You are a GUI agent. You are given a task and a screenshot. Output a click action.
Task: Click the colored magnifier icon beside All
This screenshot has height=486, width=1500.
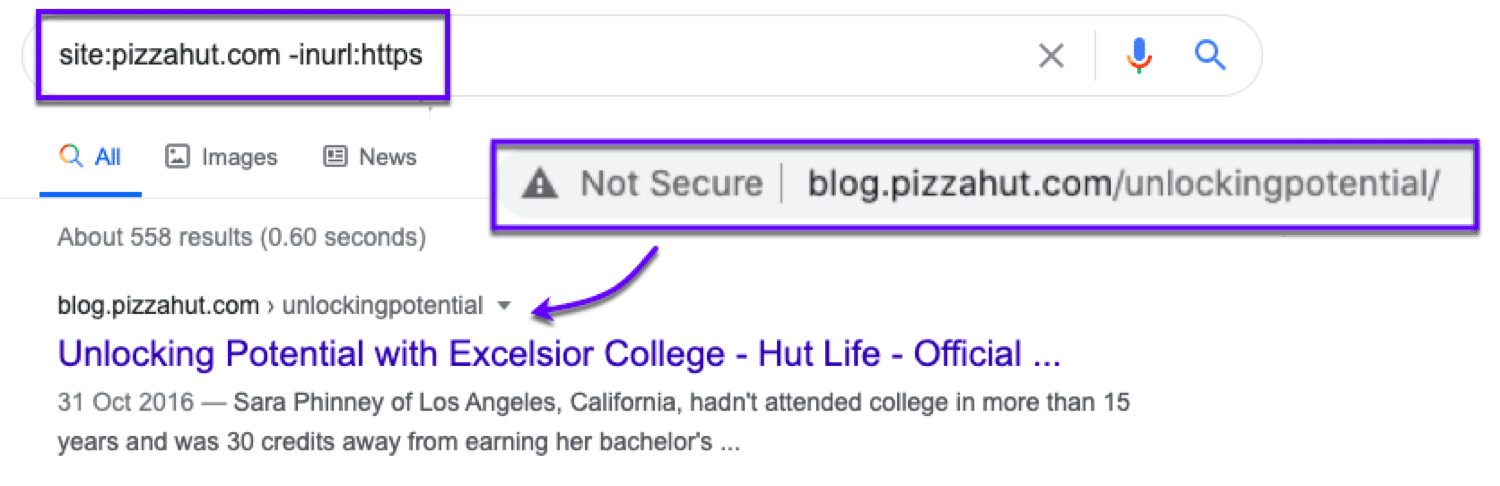71,157
